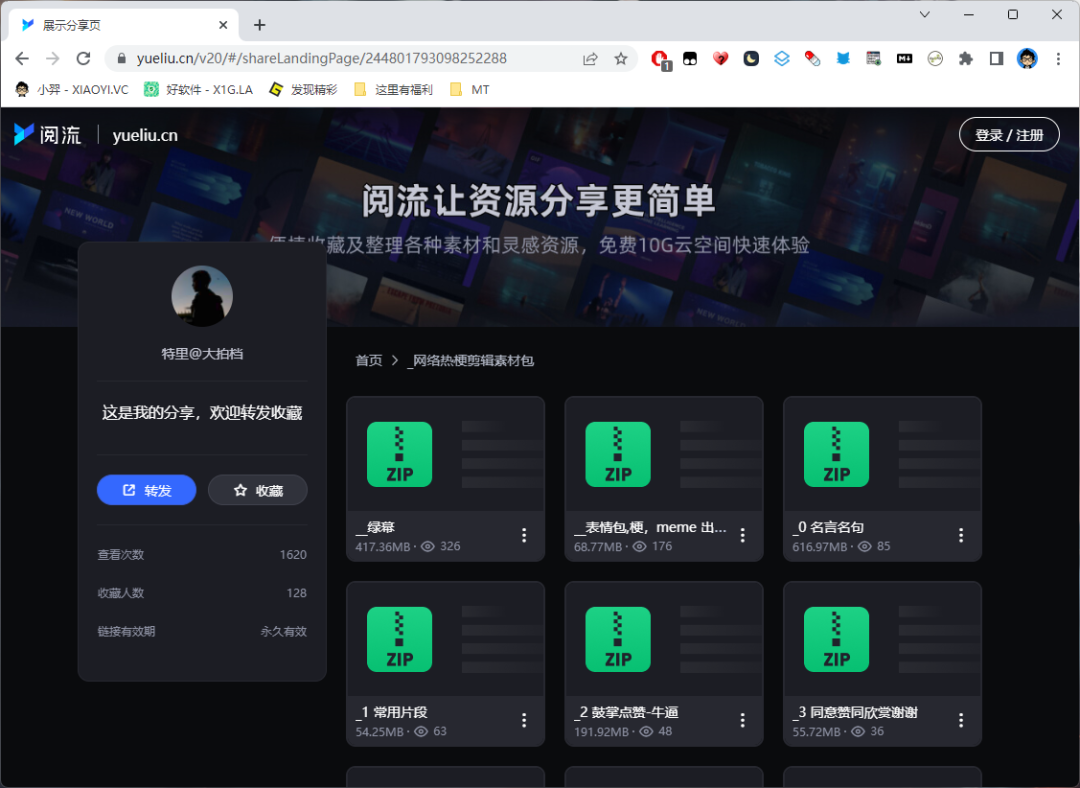Viewport: 1080px width, 788px height.
Task: Click the 首页 breadcrumb link
Action: [x=369, y=360]
